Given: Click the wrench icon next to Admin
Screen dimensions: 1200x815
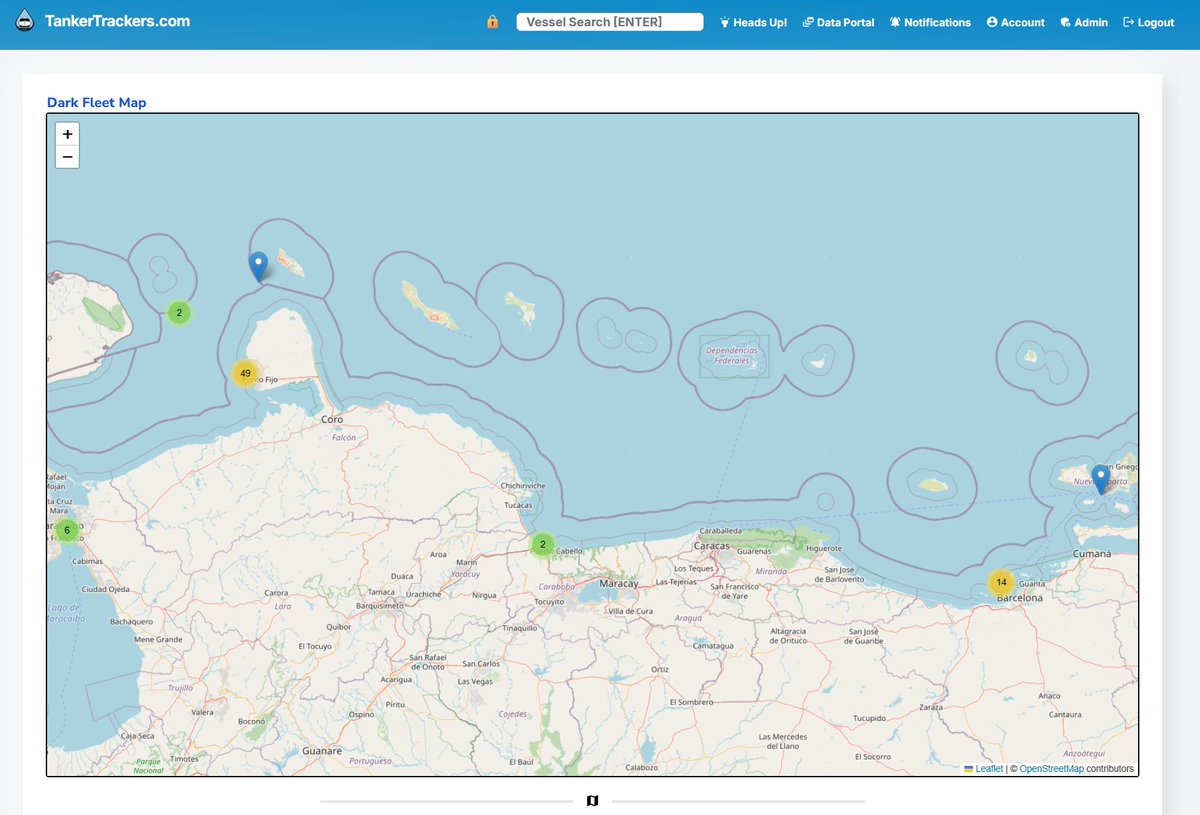Looking at the screenshot, I should pos(1064,21).
